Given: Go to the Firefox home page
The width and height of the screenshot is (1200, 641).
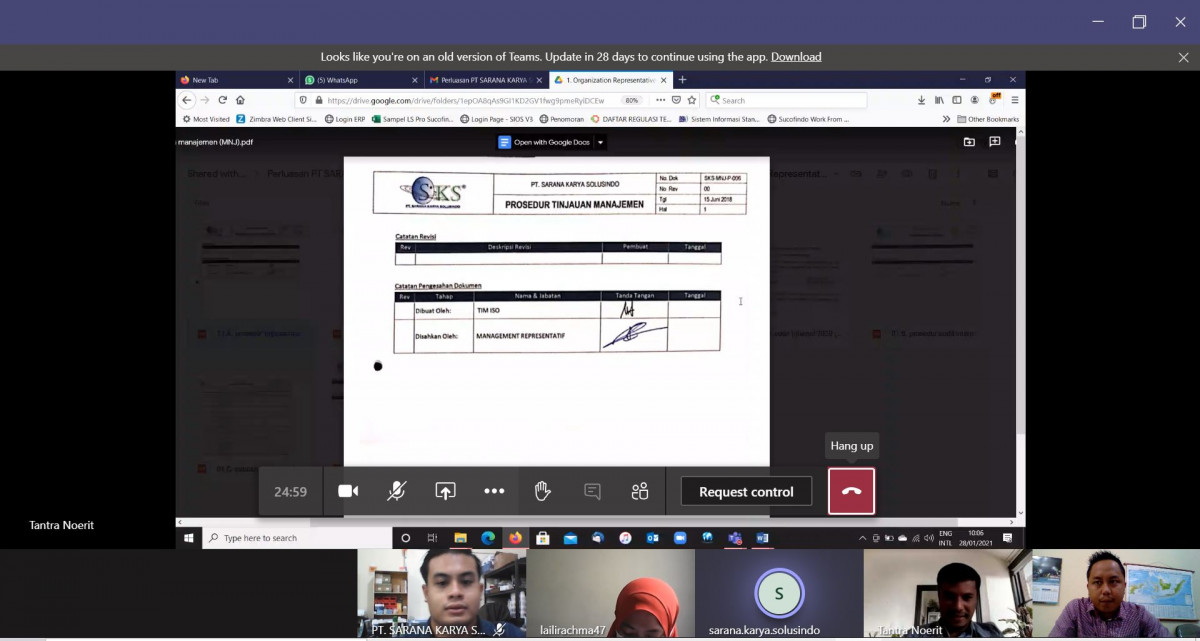Looking at the screenshot, I should point(240,100).
